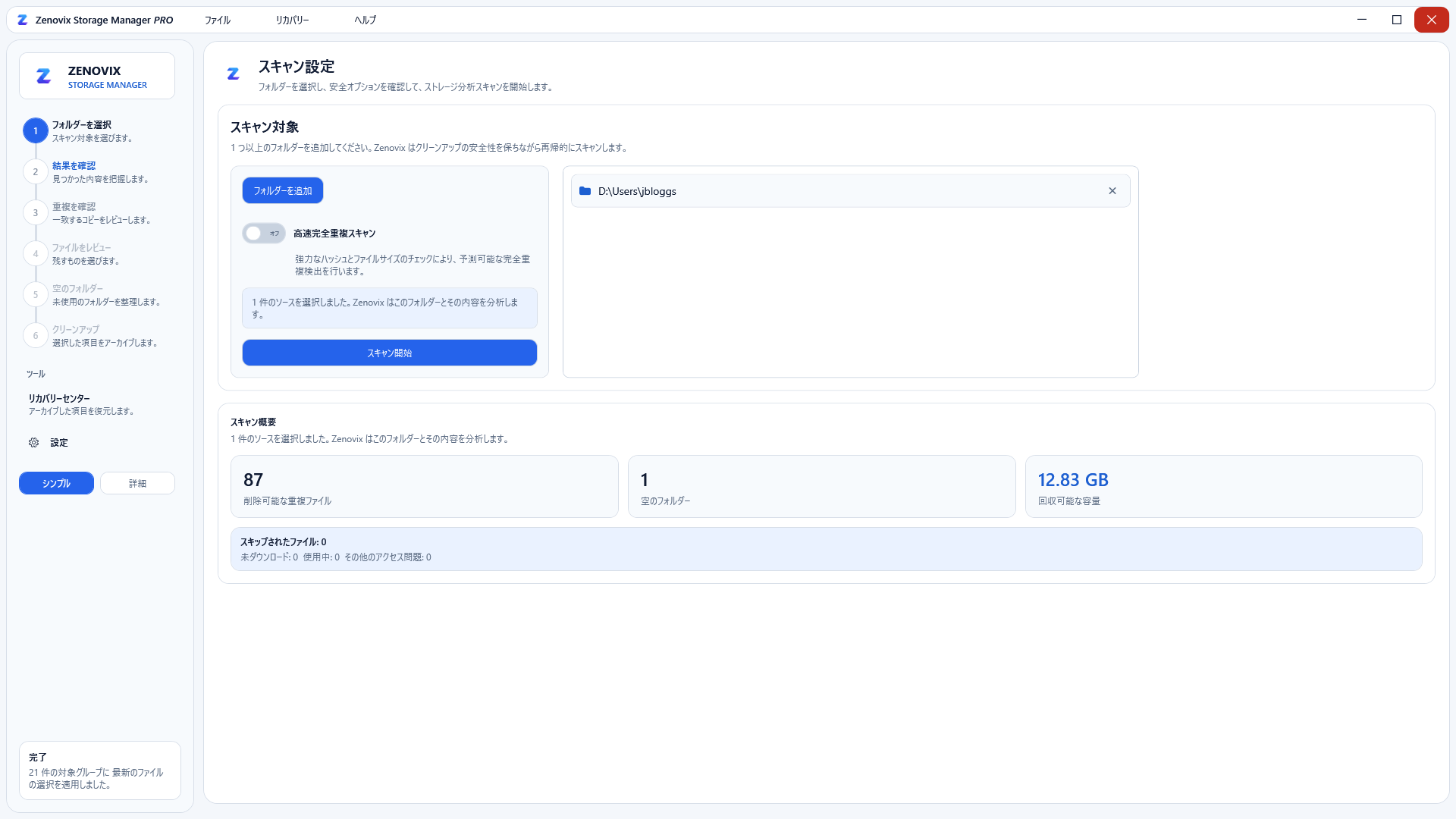Viewport: 1456px width, 819px height.
Task: Click the フォルダーを追加 button
Action: [x=283, y=191]
